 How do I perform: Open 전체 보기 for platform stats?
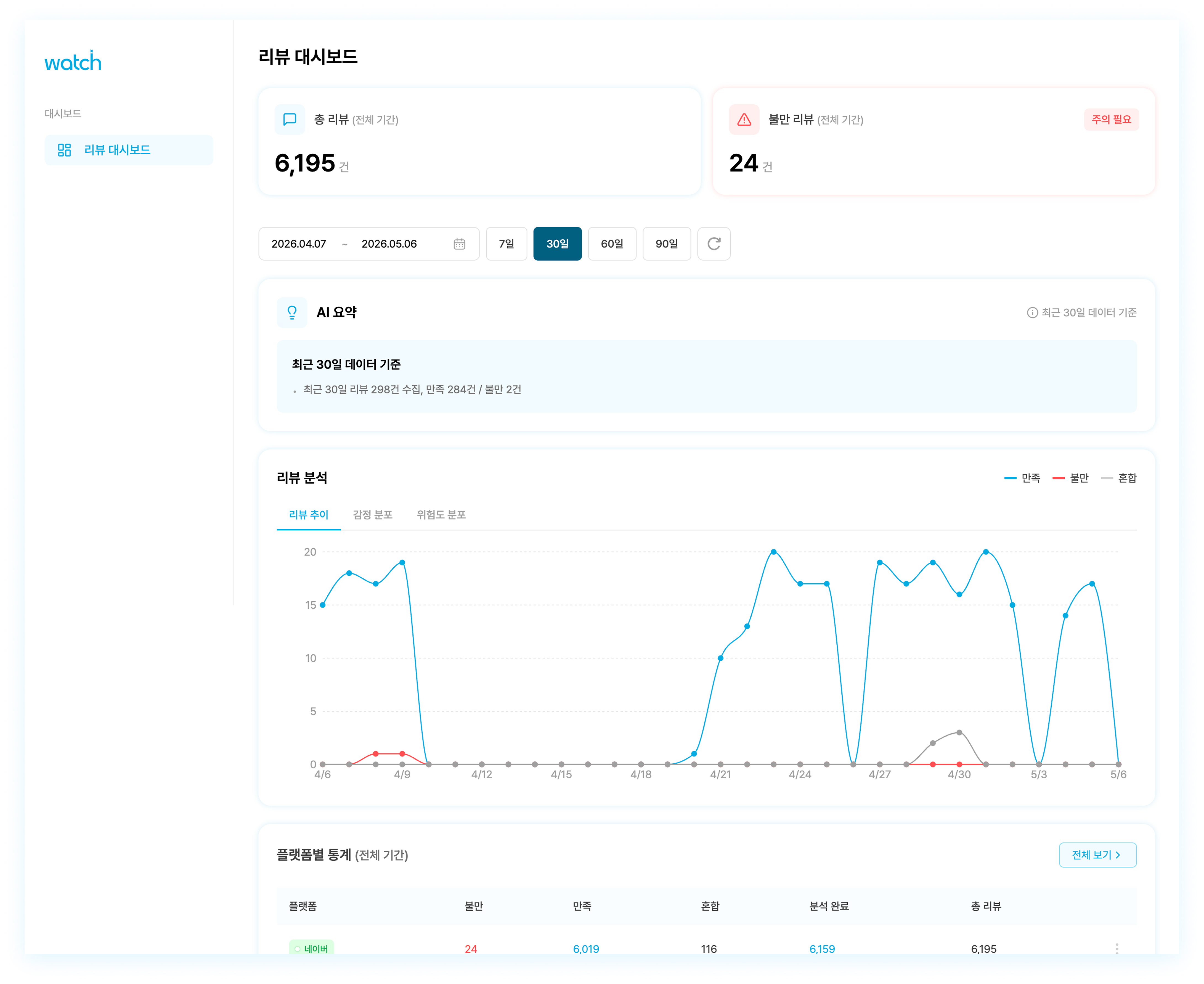point(1097,855)
